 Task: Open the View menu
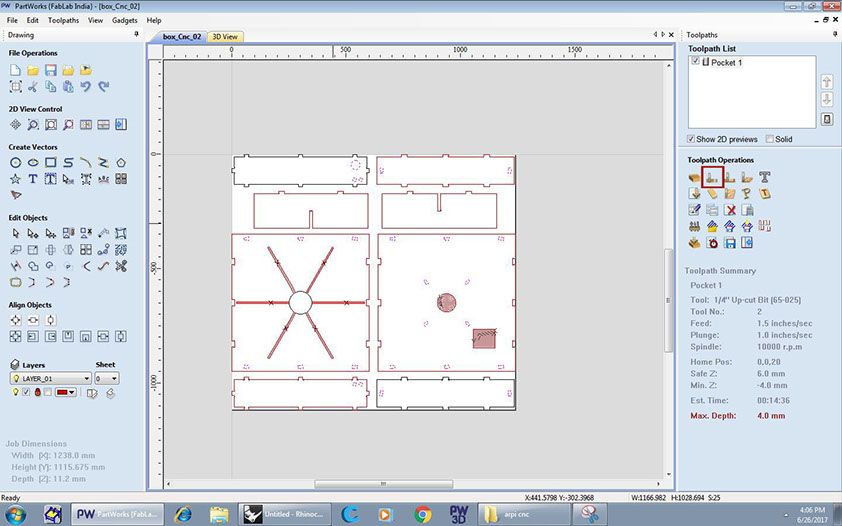pos(96,20)
